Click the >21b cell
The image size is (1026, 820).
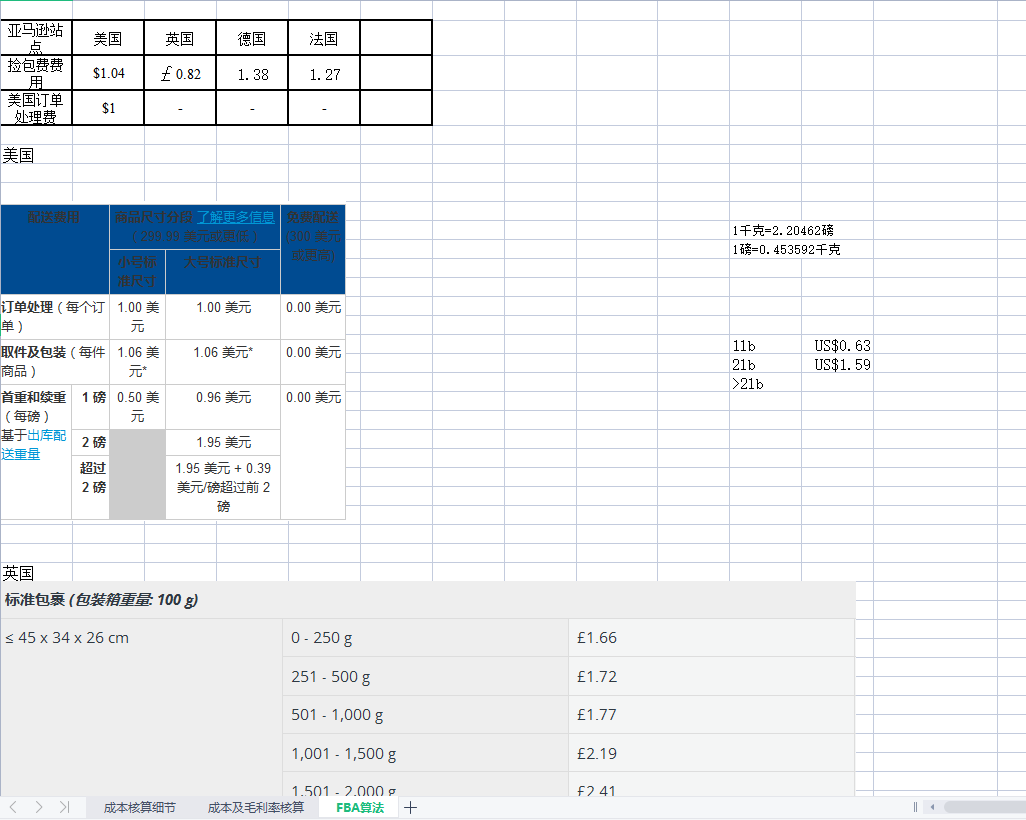coord(766,383)
